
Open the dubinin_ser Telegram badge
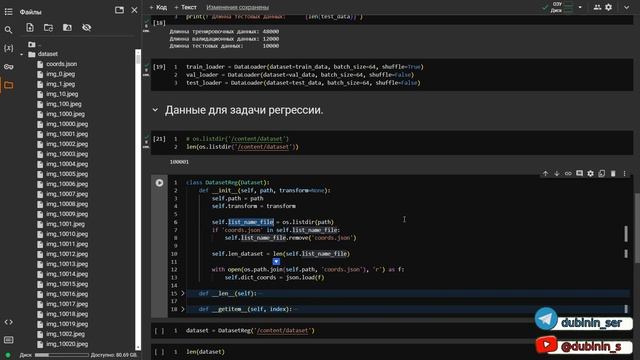click(584, 320)
